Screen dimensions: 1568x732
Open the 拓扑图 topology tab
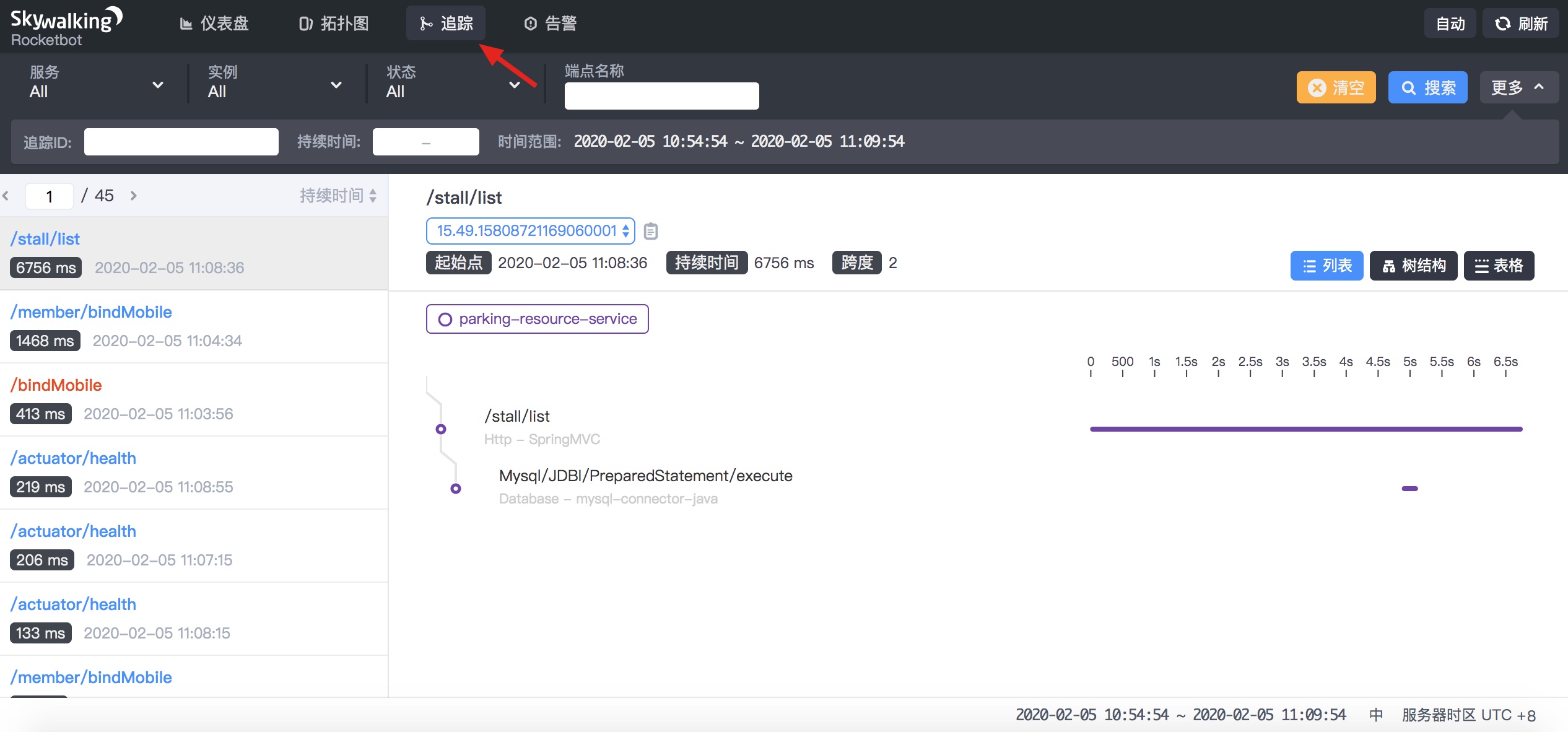[334, 24]
